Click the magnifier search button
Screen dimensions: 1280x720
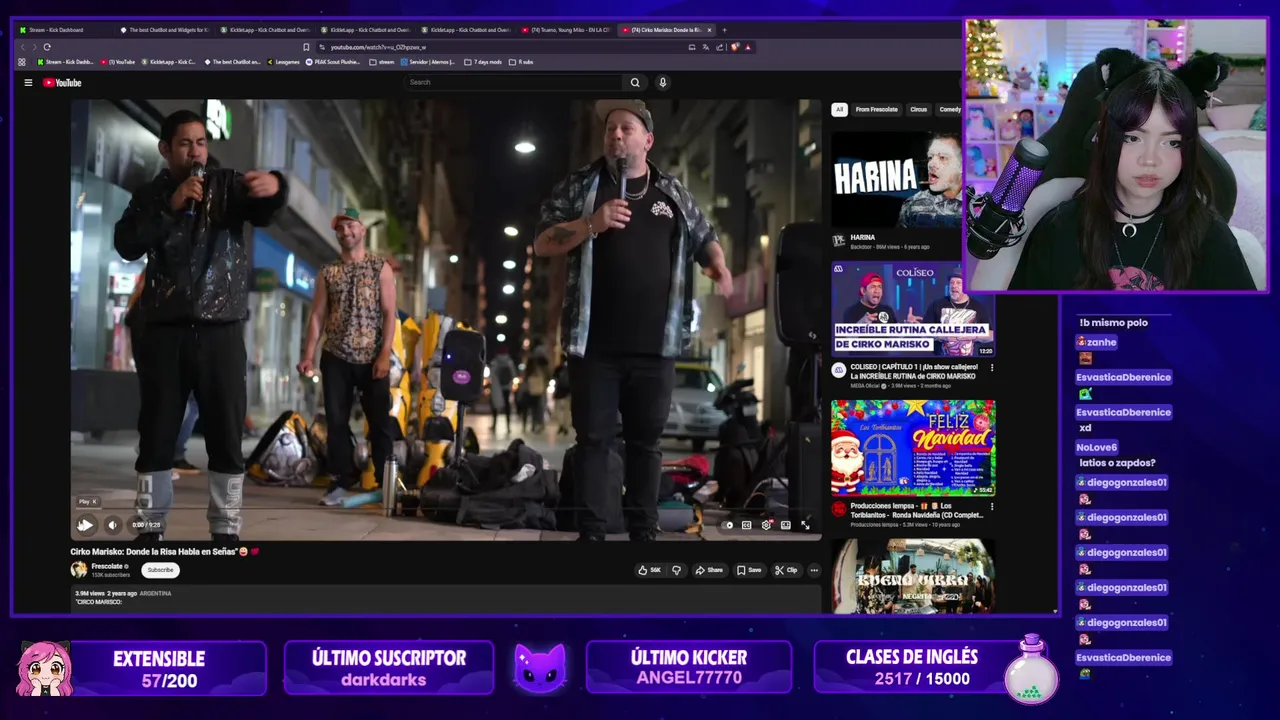coord(634,82)
